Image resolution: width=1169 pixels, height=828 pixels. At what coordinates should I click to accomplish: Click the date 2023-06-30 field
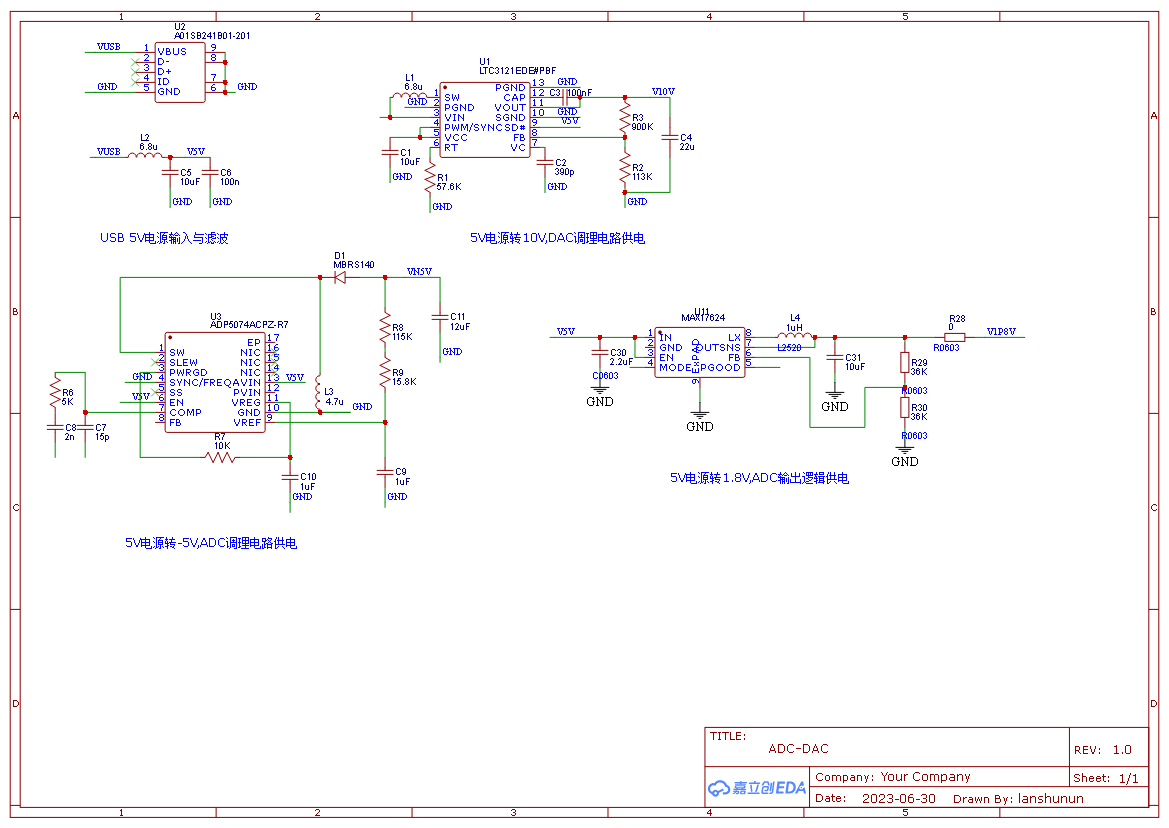[x=898, y=798]
